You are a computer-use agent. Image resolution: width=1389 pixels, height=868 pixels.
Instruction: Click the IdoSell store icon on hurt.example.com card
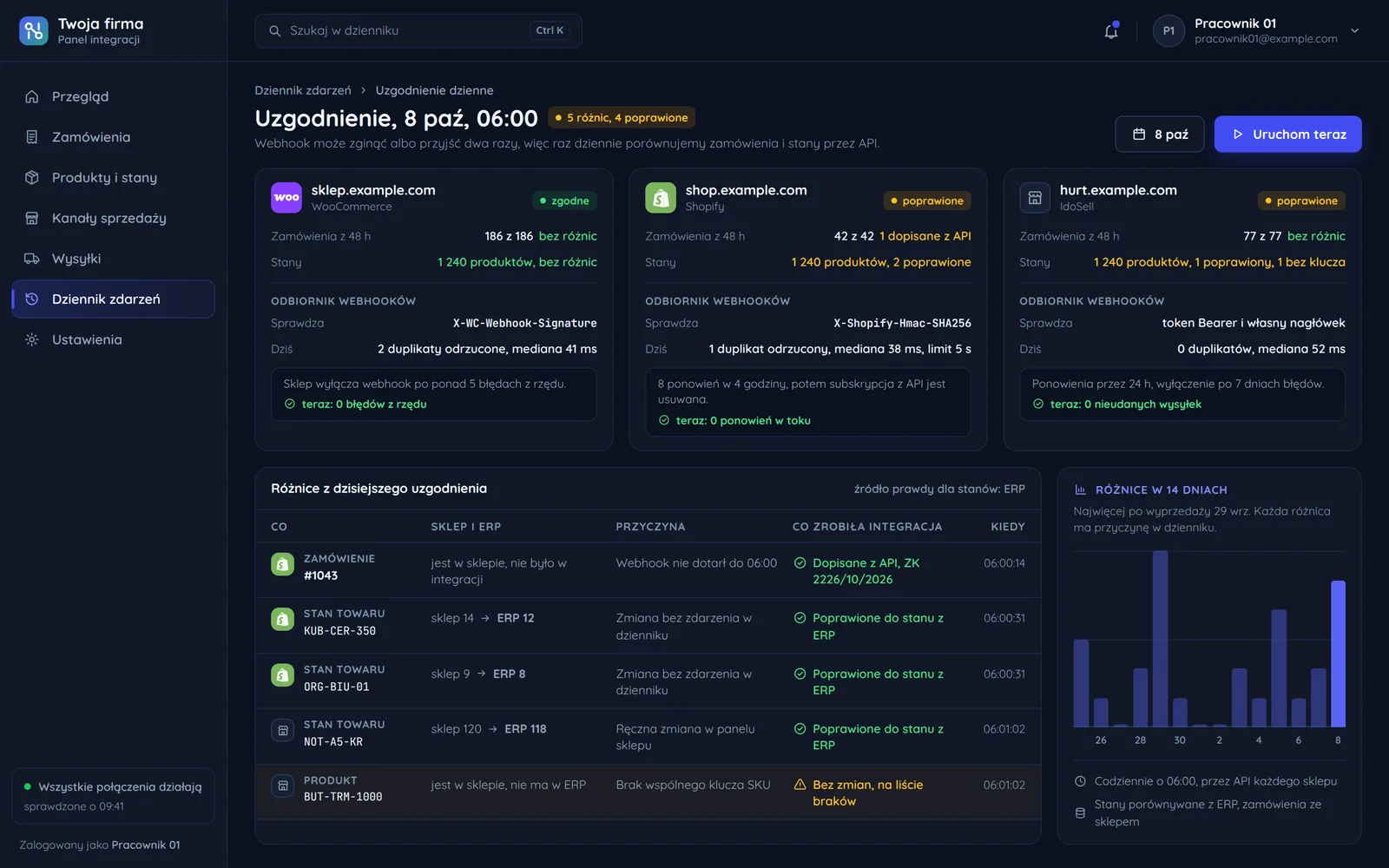1035,197
